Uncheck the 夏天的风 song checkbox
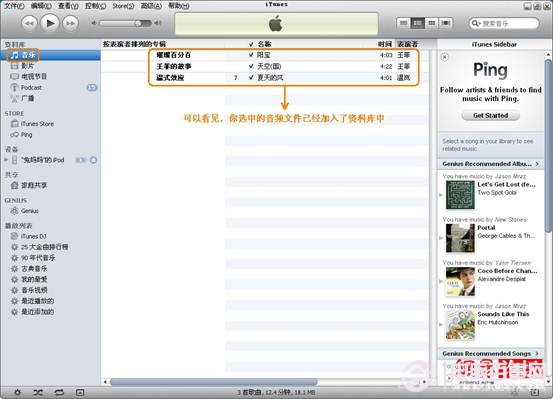553x399 pixels. (x=251, y=78)
